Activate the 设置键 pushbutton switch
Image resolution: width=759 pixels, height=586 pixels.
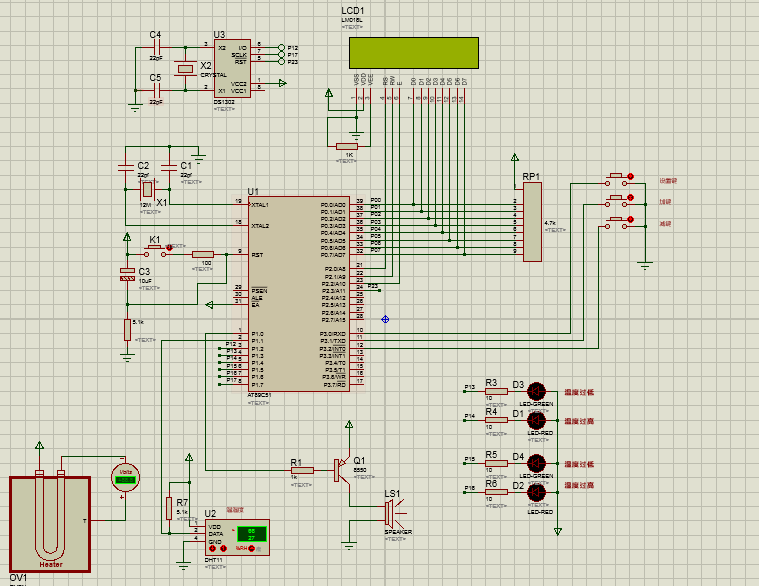tap(616, 180)
